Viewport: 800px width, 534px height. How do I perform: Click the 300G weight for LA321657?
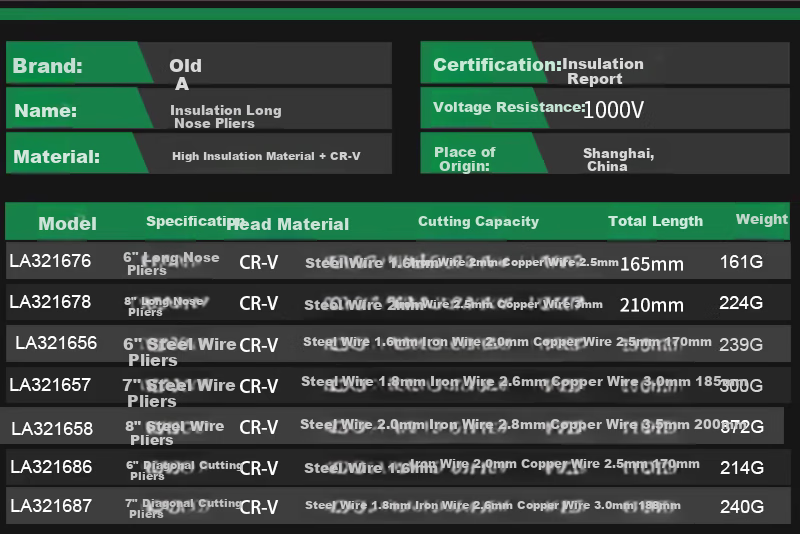(741, 386)
